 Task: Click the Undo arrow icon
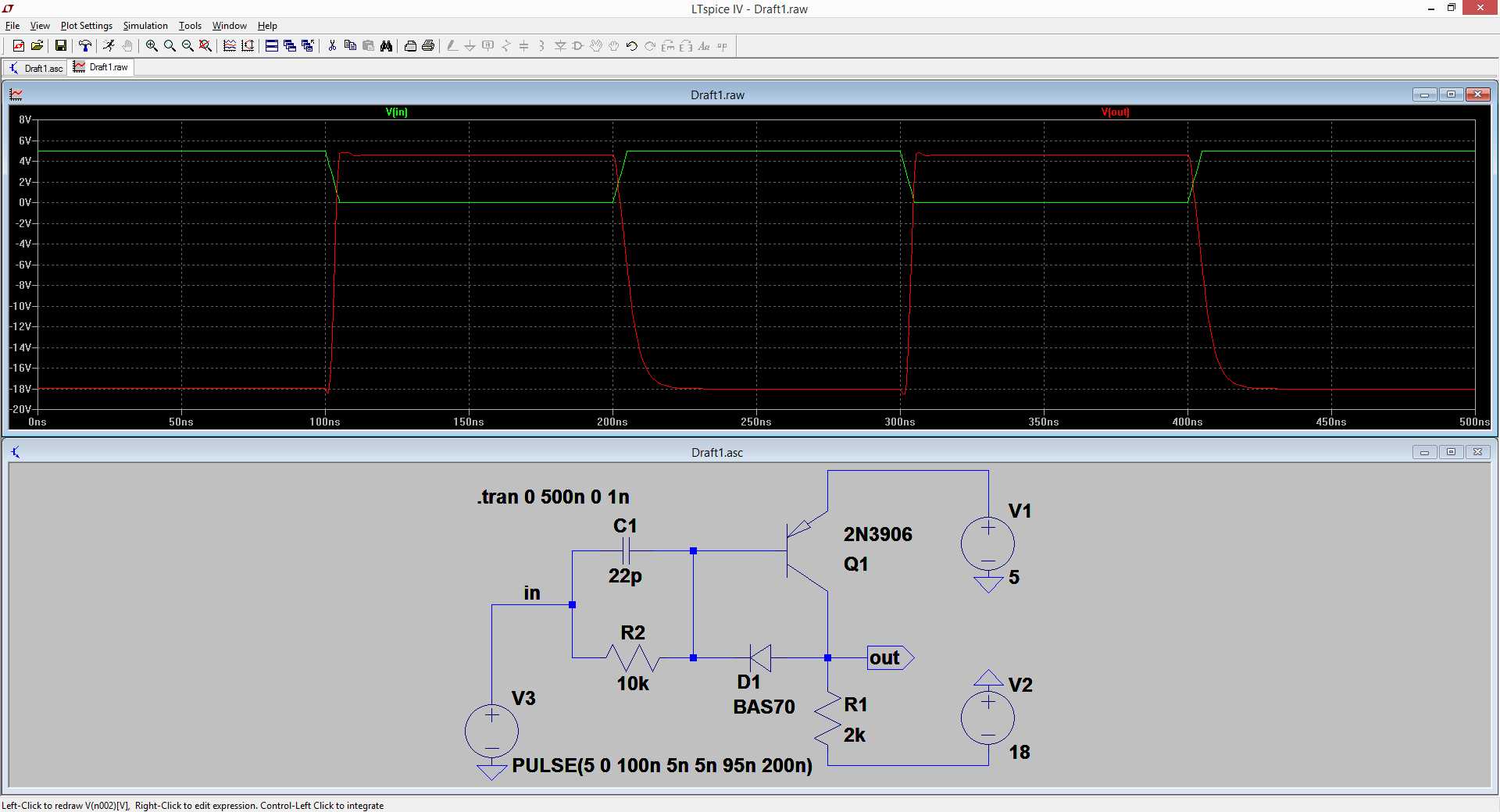[632, 46]
